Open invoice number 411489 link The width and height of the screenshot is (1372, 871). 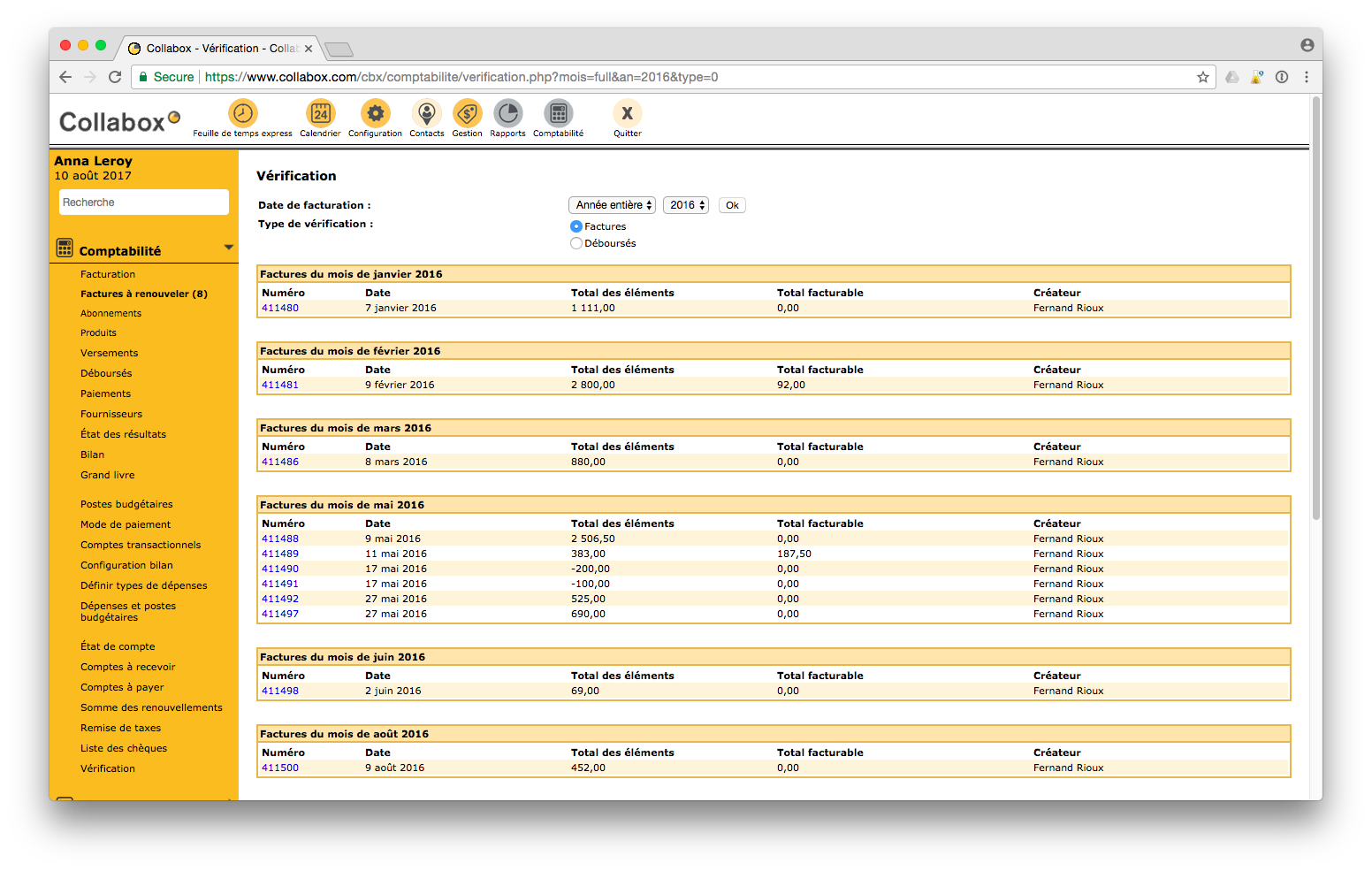[x=280, y=554]
